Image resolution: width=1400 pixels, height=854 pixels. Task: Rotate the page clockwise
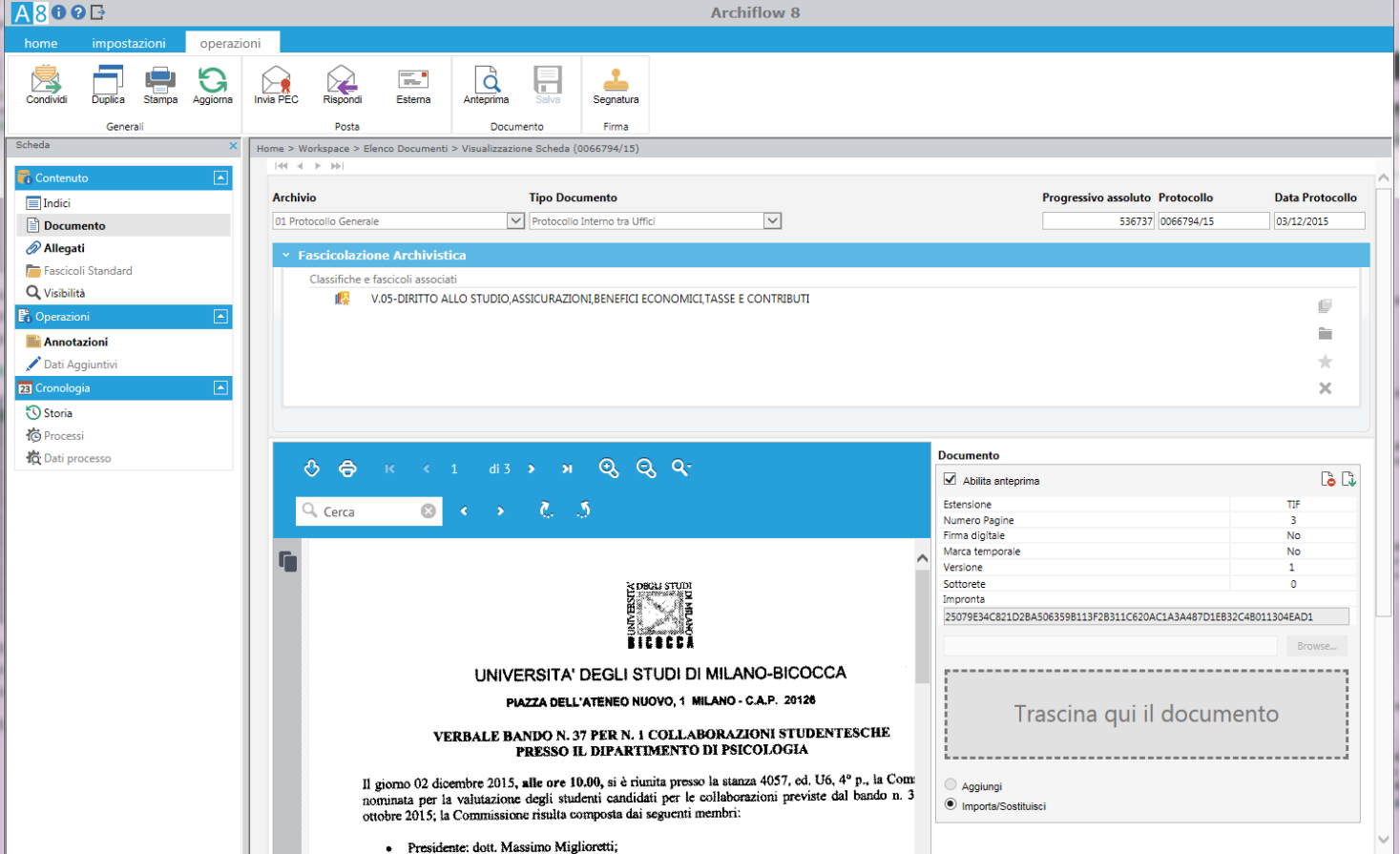(x=547, y=510)
